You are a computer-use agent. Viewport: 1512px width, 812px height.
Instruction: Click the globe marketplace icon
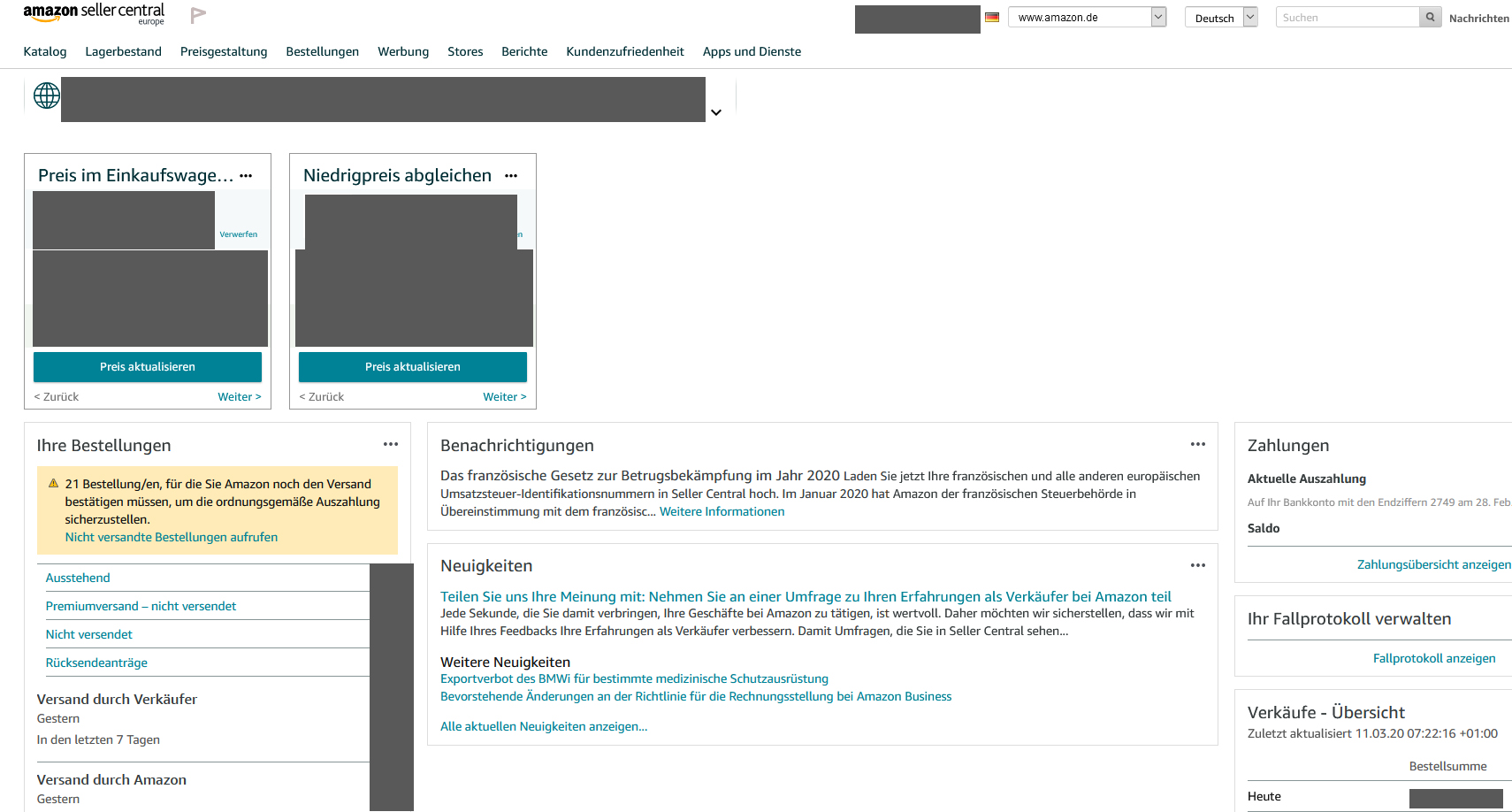tap(47, 95)
